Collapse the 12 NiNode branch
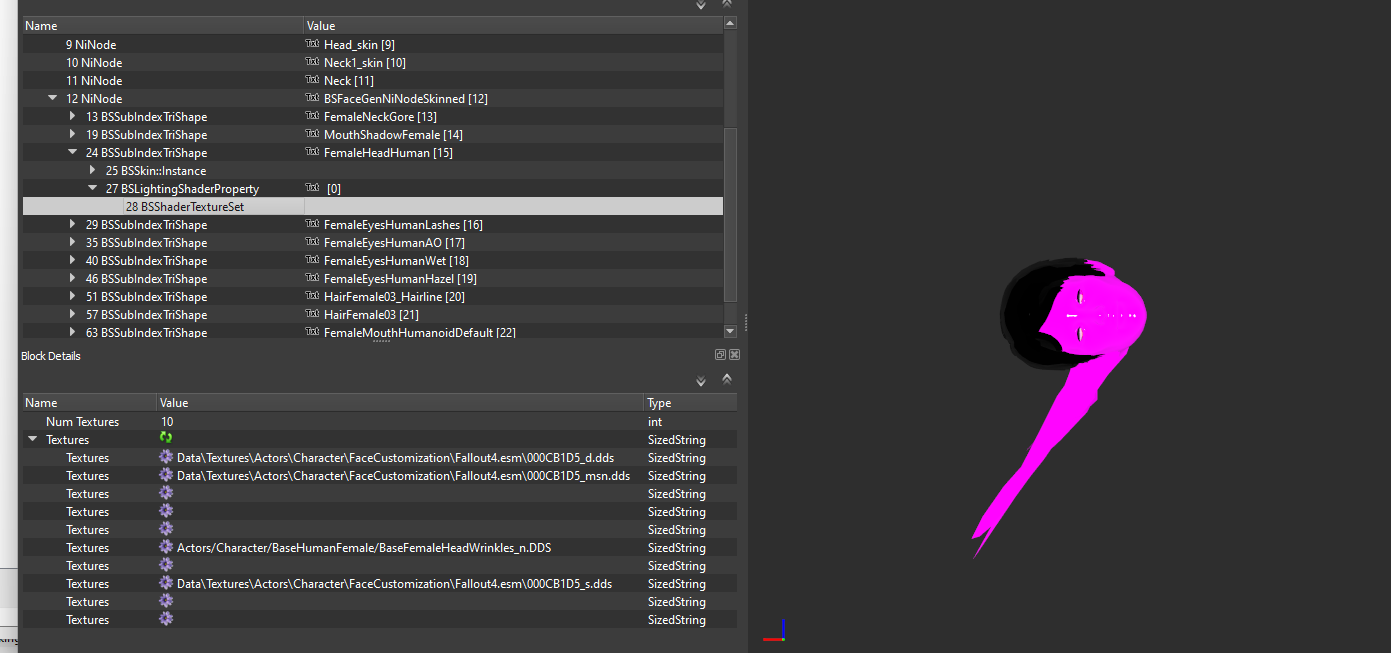Screen dimensions: 1391x653 [x=52, y=98]
